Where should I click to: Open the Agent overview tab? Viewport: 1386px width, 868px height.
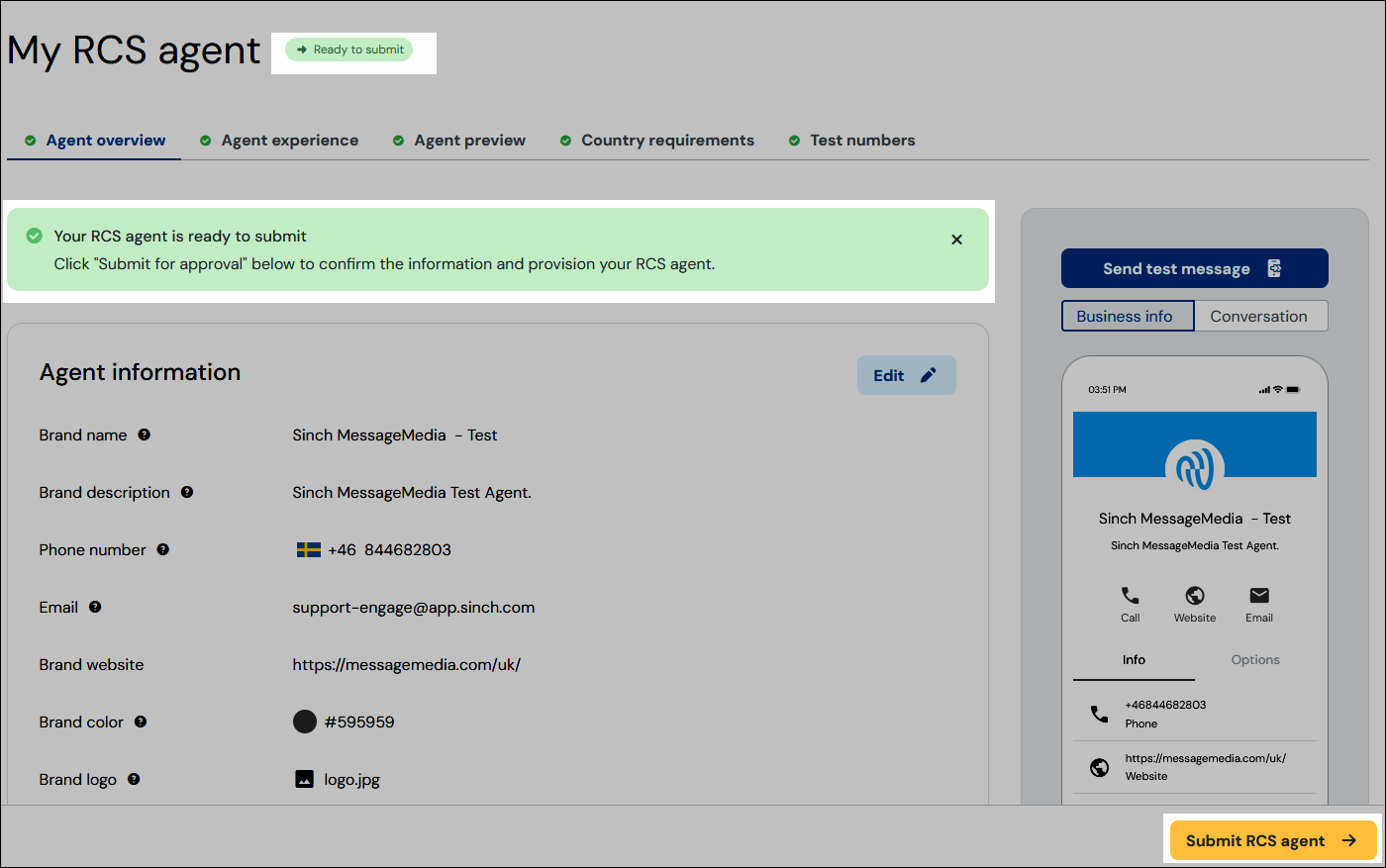(x=95, y=141)
